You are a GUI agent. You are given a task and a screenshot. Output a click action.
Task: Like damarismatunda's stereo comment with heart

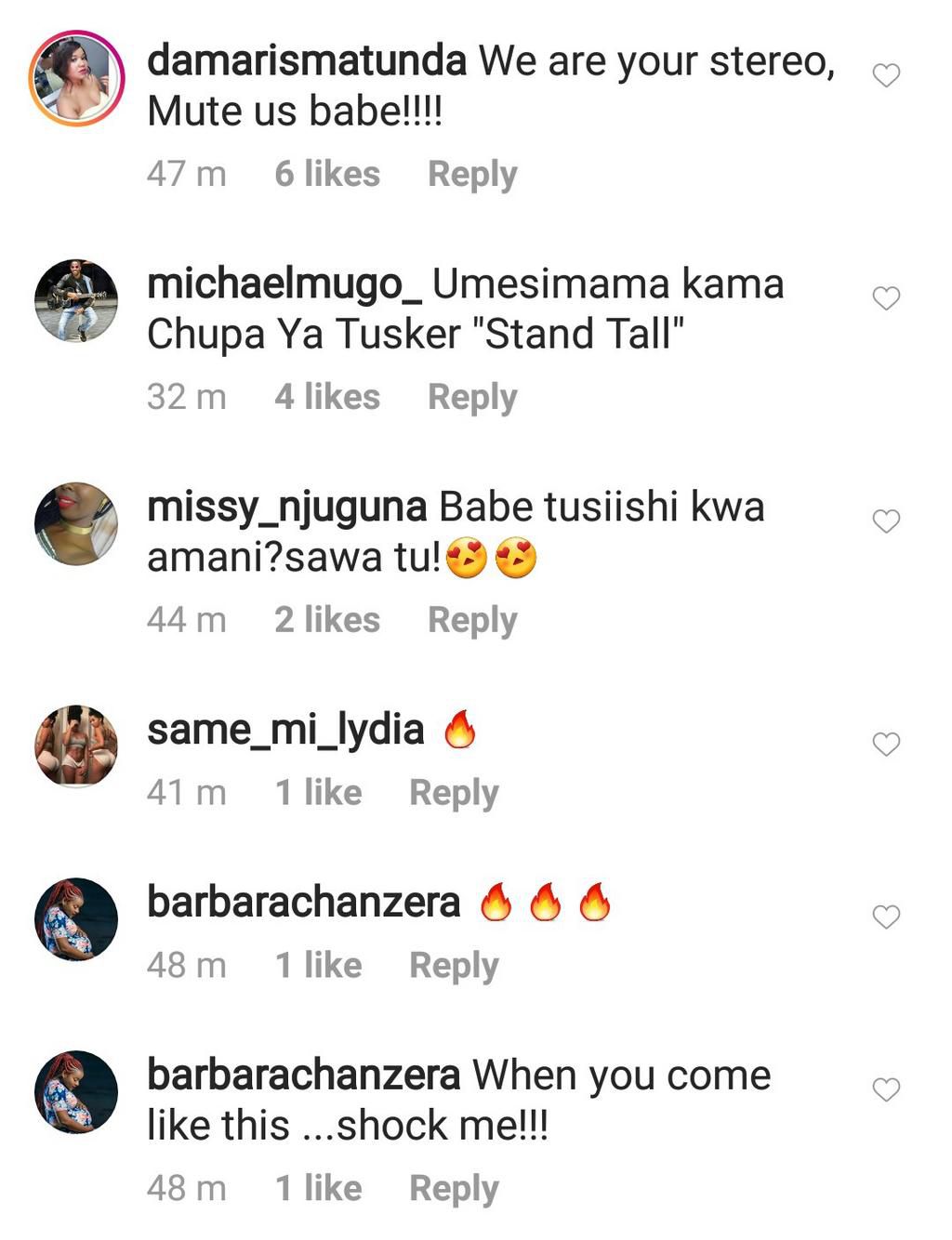click(886, 75)
